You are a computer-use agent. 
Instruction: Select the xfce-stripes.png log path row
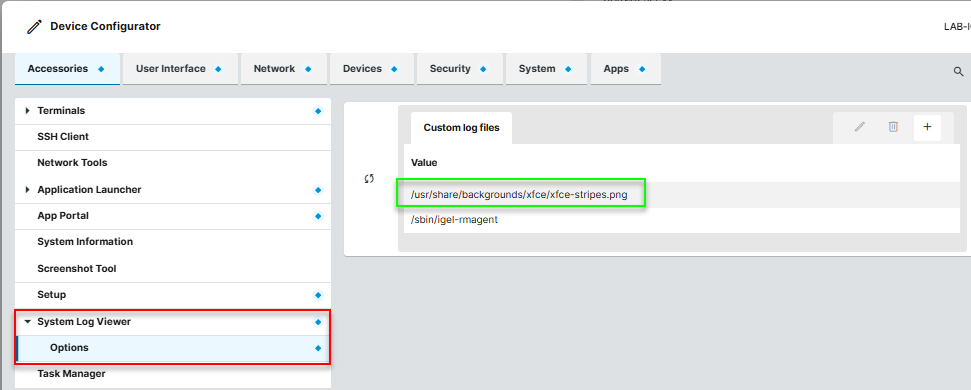click(682, 195)
